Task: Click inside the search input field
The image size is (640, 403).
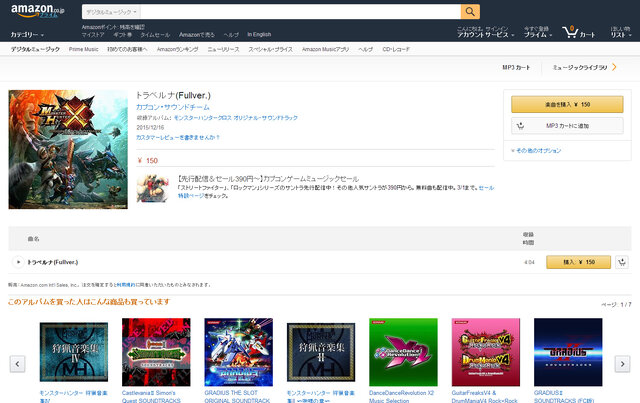Action: [x=301, y=12]
